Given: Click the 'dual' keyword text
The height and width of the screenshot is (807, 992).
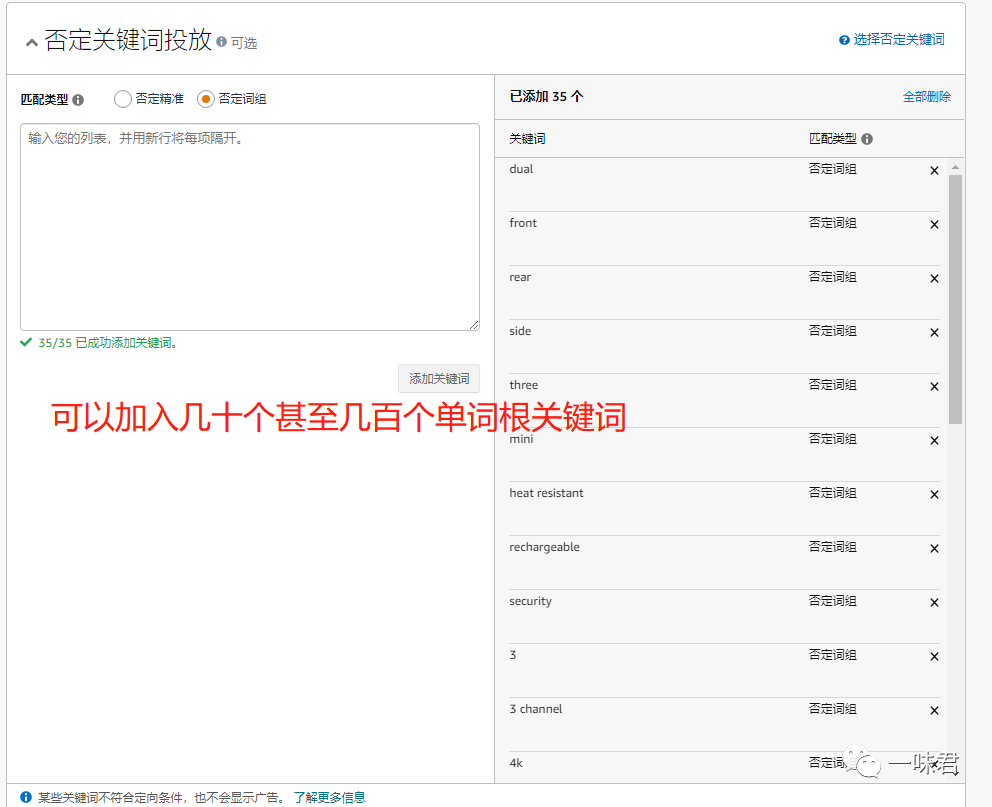Looking at the screenshot, I should (x=521, y=169).
